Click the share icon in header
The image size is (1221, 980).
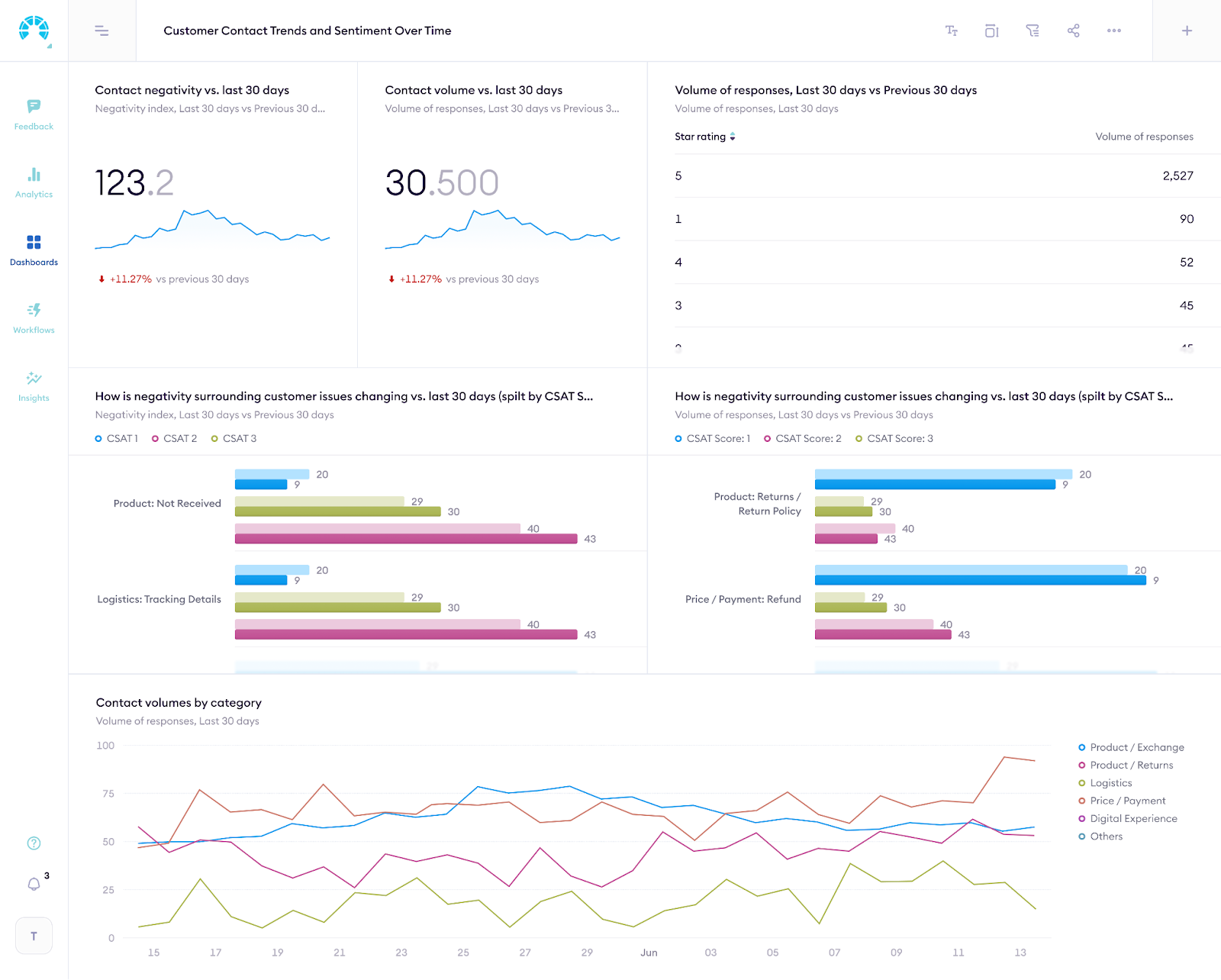1074,31
